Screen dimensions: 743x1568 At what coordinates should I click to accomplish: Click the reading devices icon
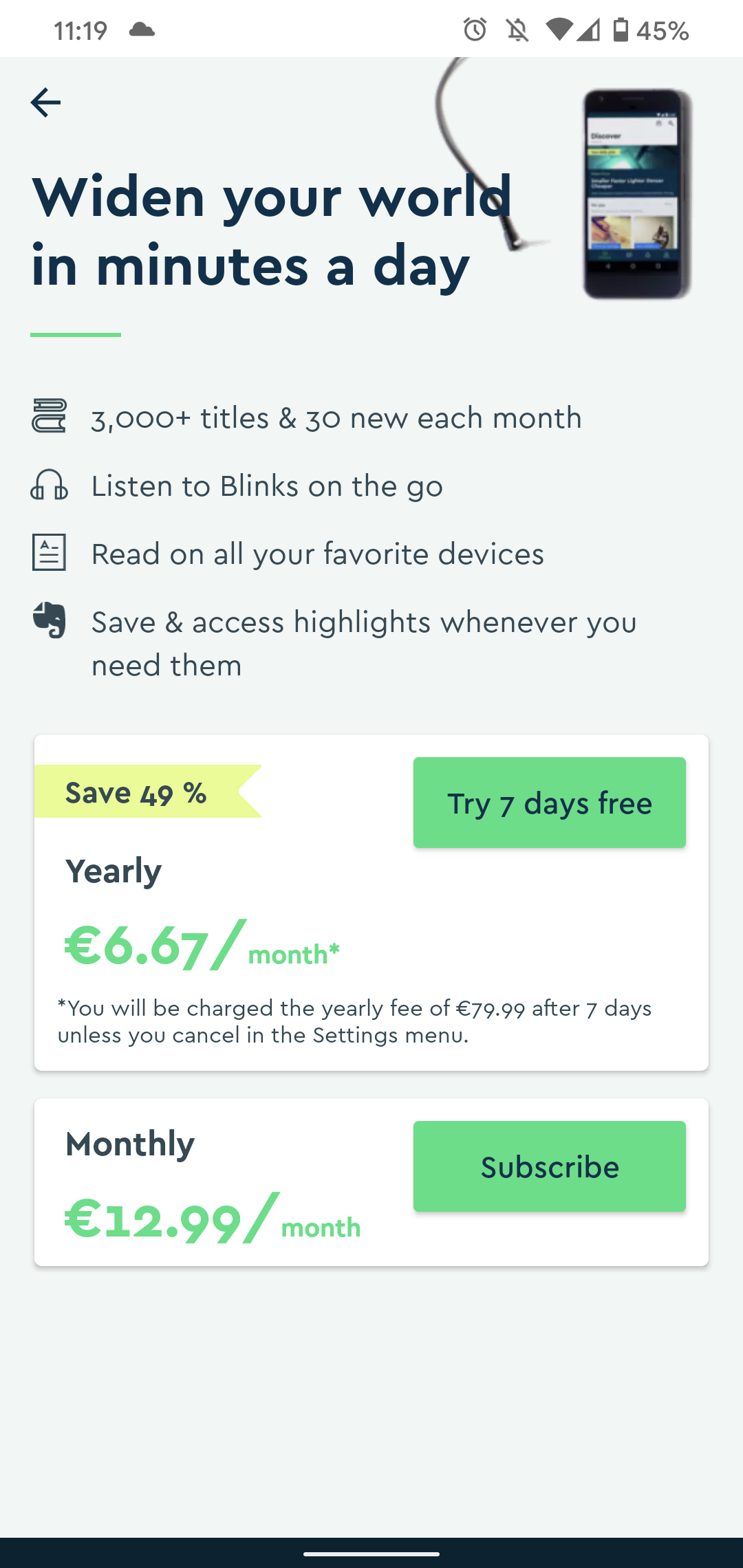(49, 553)
